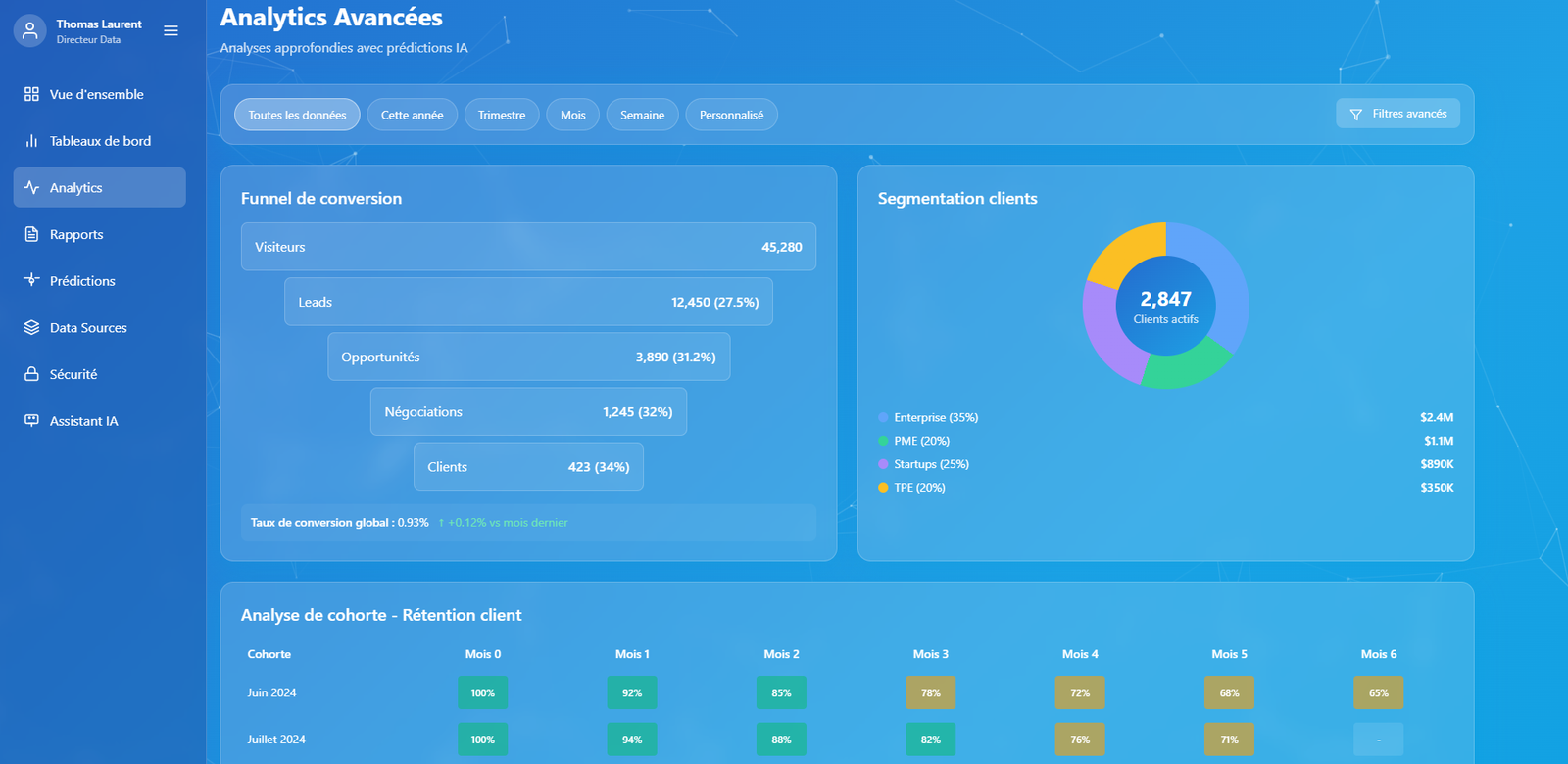Click the user avatar icon
This screenshot has height=764, width=1568.
point(30,31)
